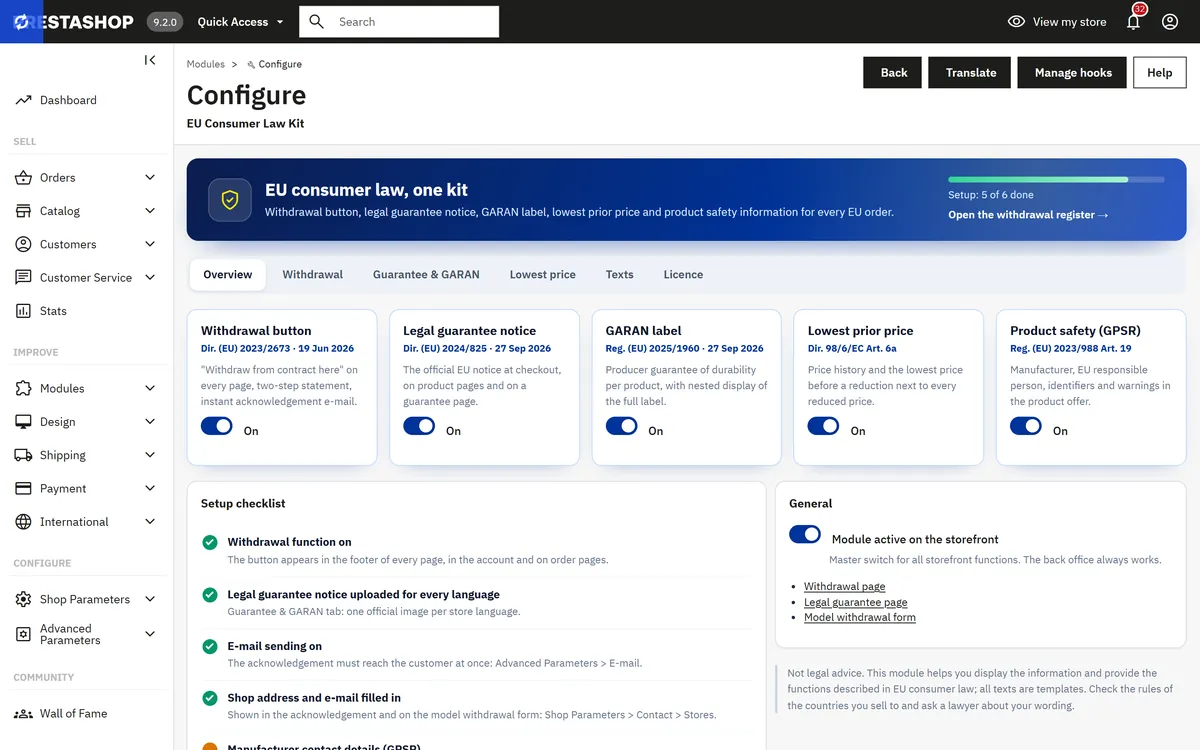1200x750 pixels.
Task: Open notifications bell icon
Action: pyautogui.click(x=1133, y=21)
